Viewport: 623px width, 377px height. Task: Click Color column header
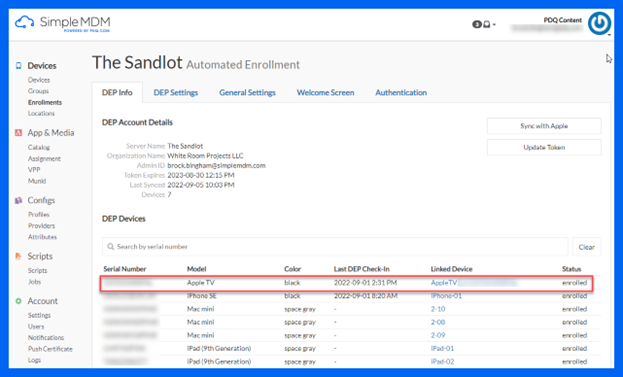pos(292,269)
